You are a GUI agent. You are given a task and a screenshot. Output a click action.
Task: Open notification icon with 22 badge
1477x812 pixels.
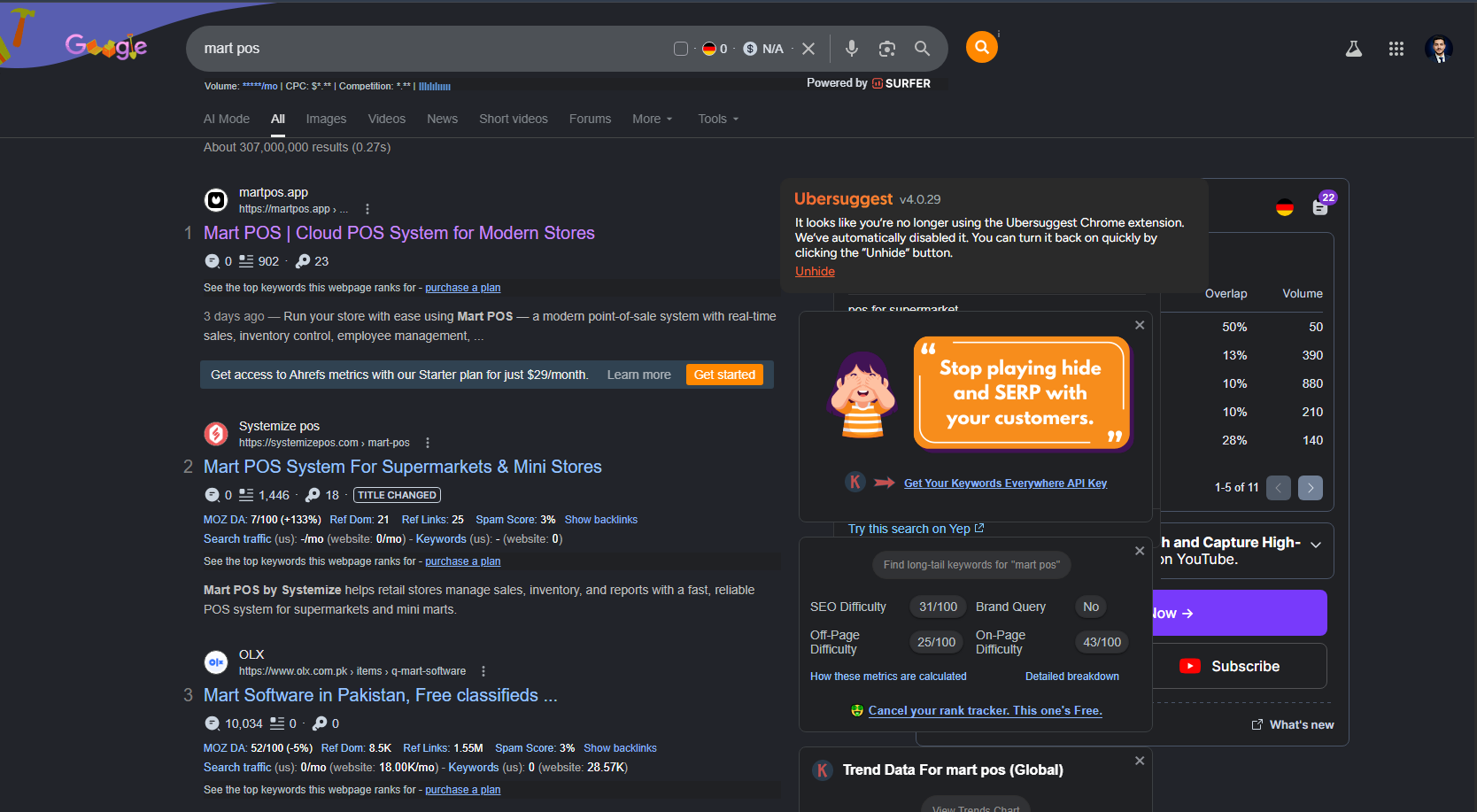pyautogui.click(x=1321, y=206)
